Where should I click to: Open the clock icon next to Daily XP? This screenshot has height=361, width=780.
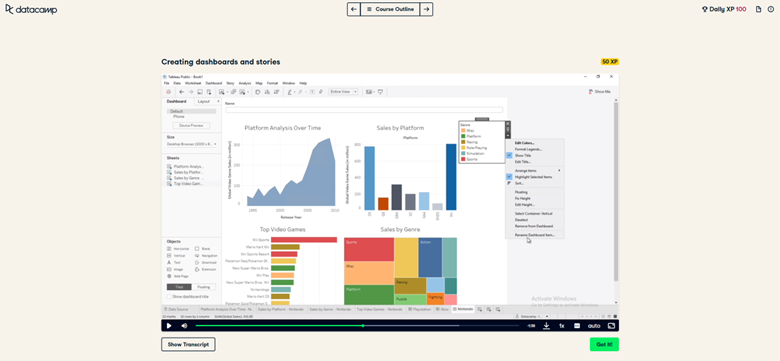click(771, 9)
